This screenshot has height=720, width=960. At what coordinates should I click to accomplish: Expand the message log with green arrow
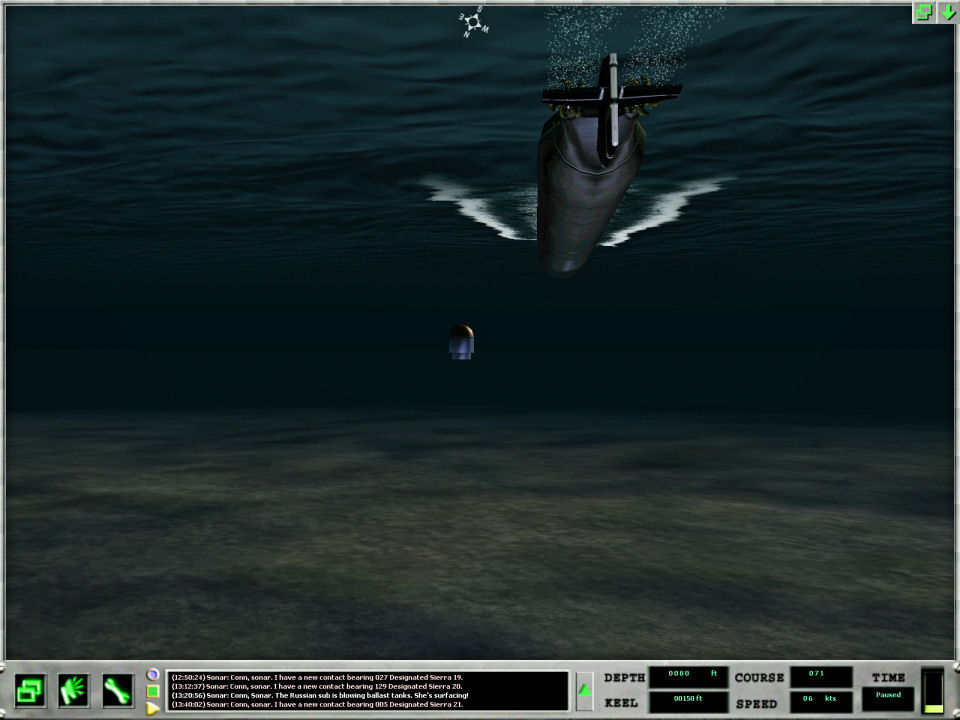[585, 690]
